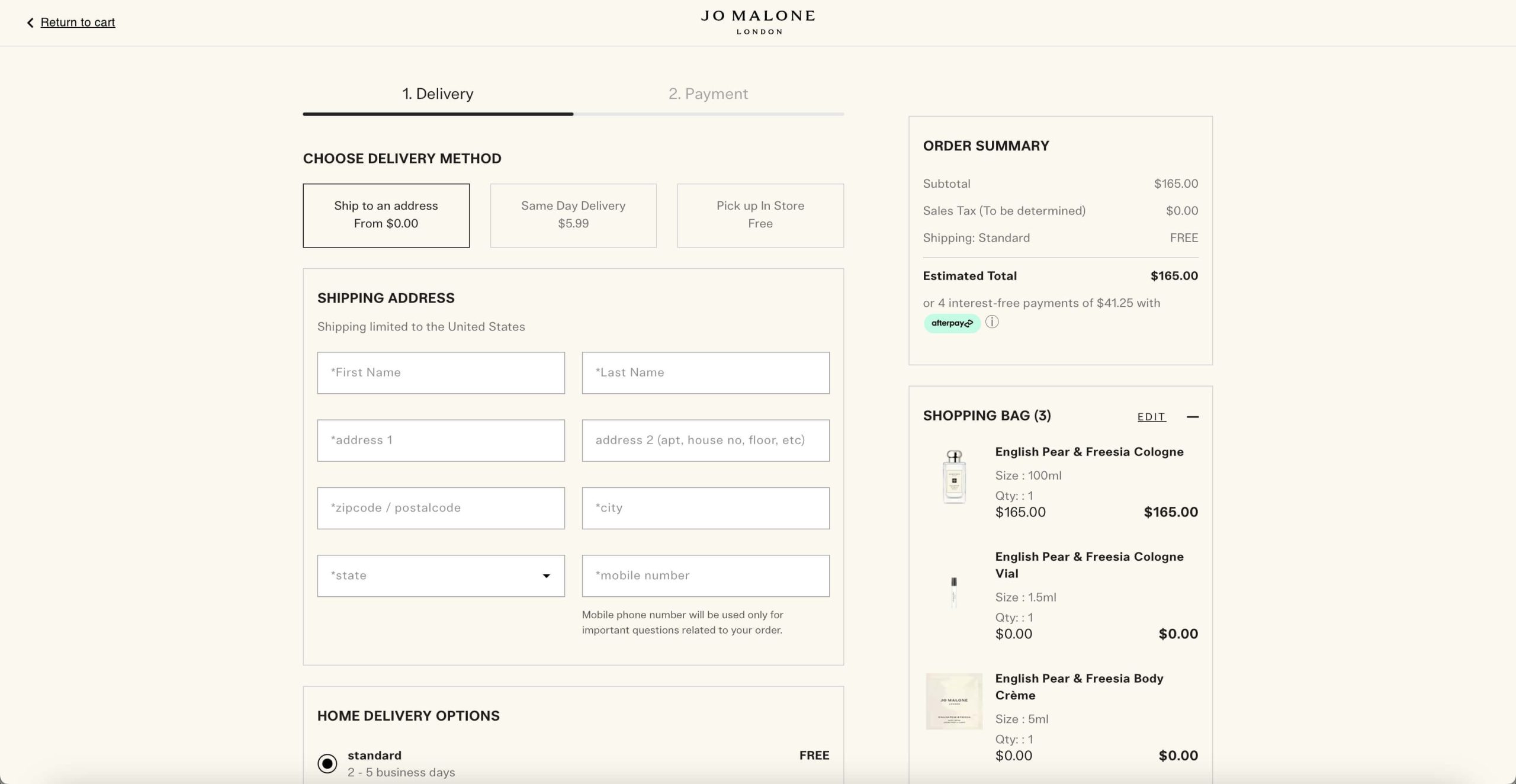Choose Same Day Delivery for $5.99
This screenshot has width=1516, height=784.
pyautogui.click(x=573, y=214)
